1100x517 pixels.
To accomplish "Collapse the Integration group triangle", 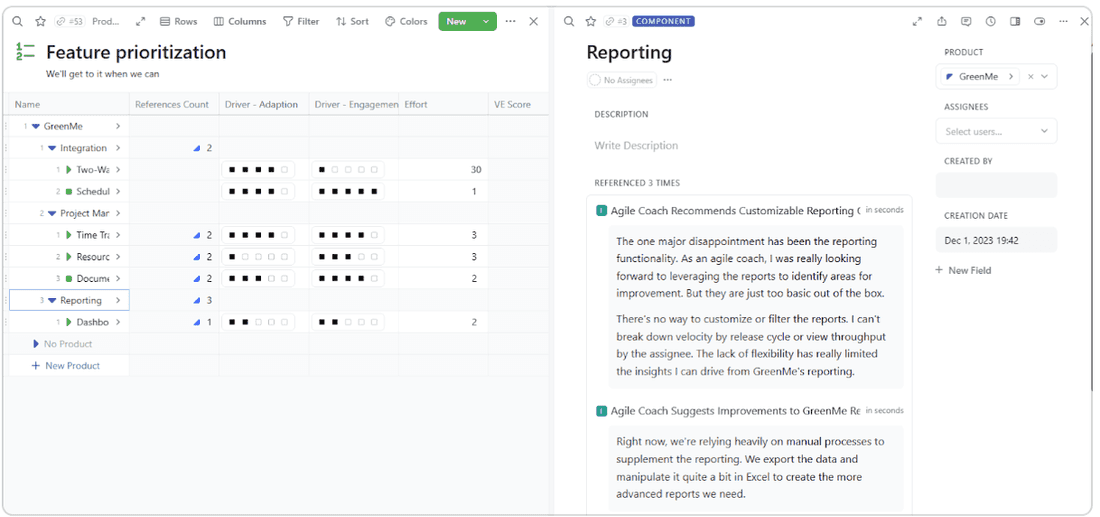I will point(52,148).
